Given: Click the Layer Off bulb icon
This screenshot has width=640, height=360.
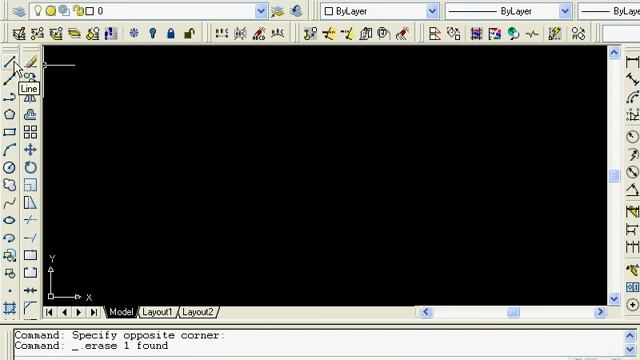Looking at the screenshot, I should point(153,33).
